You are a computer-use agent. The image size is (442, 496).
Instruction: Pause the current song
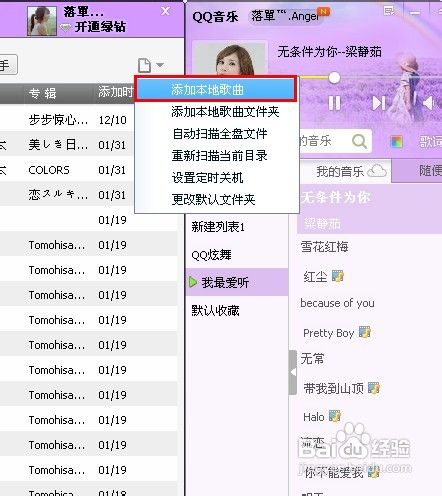[334, 103]
